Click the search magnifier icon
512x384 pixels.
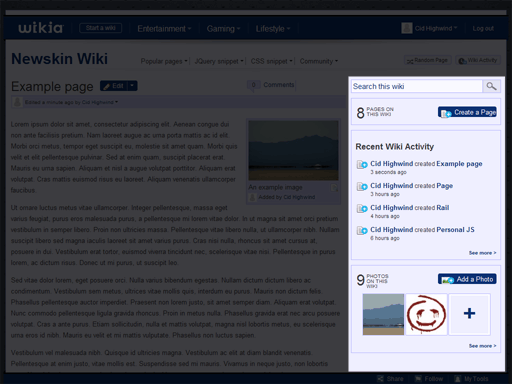491,86
